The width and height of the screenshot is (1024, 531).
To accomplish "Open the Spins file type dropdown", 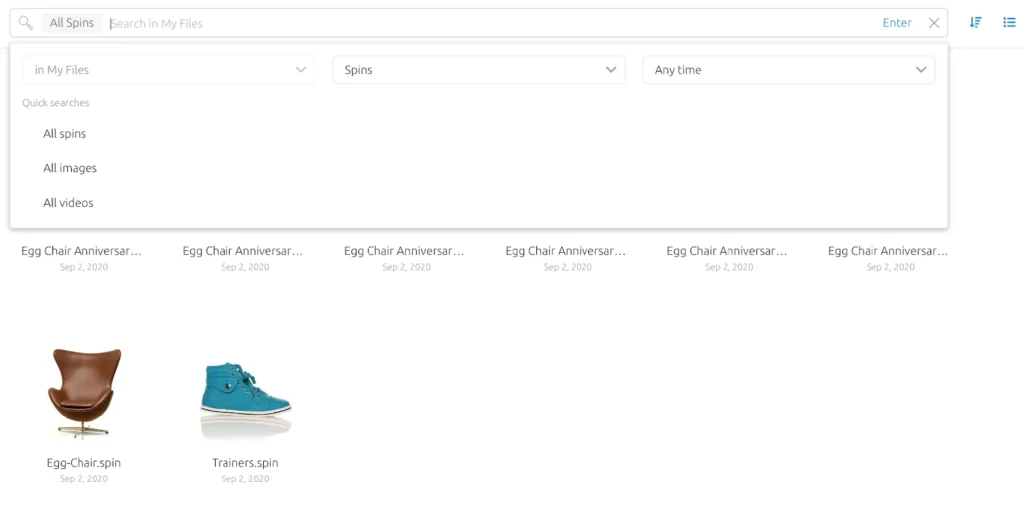I will (478, 70).
